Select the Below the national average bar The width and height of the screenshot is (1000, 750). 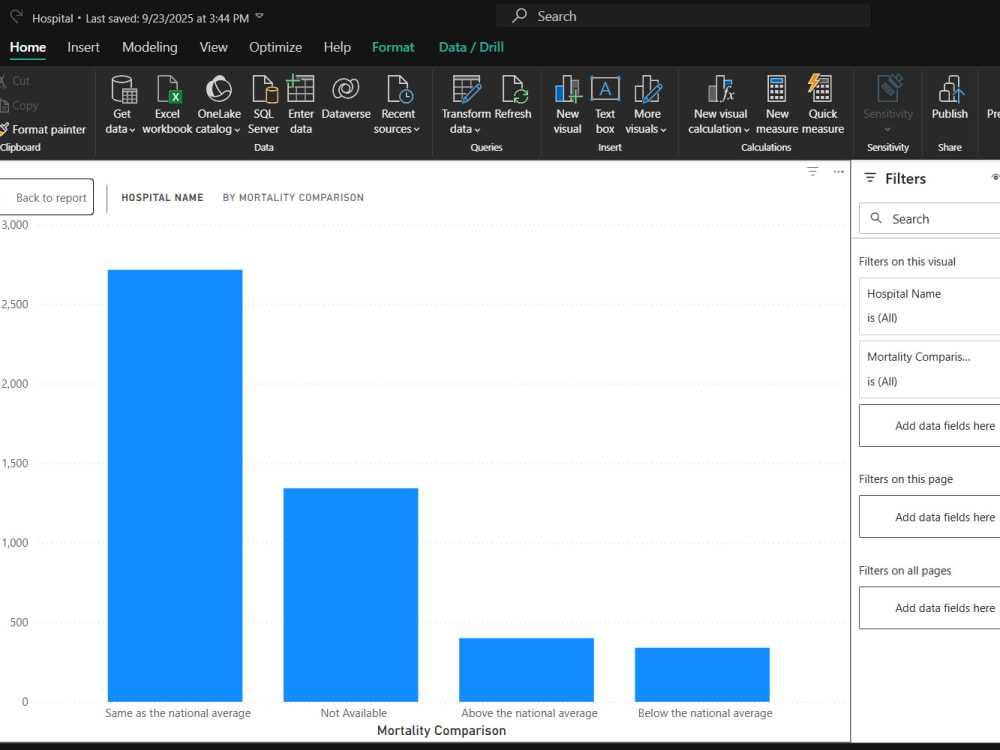click(702, 675)
